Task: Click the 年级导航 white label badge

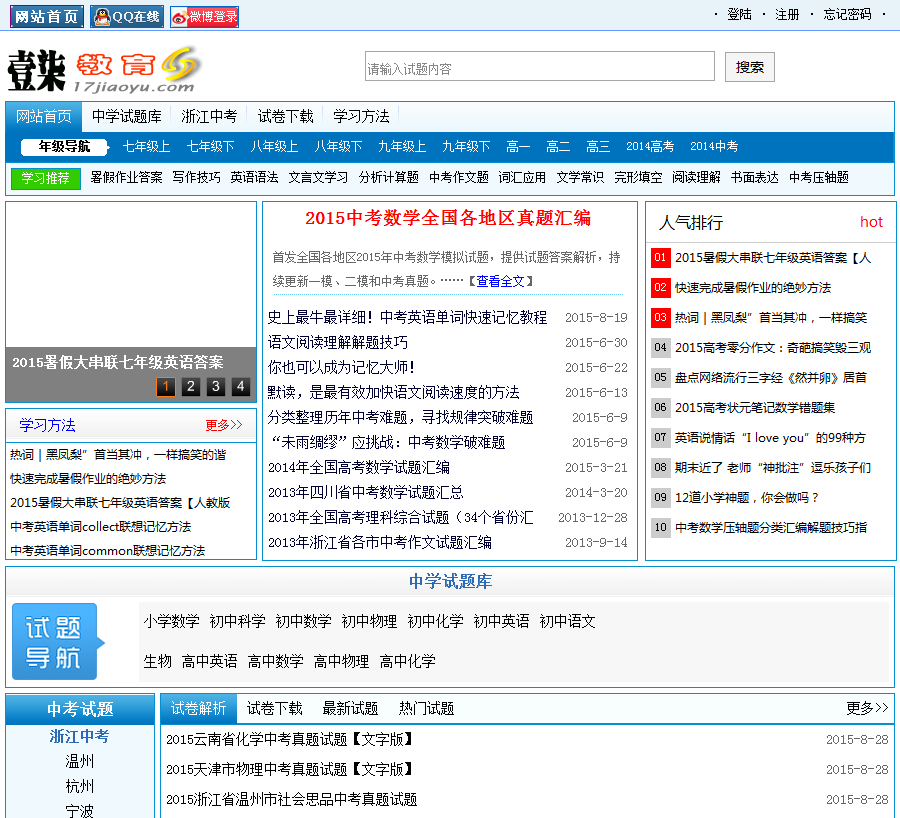Action: click(x=64, y=147)
